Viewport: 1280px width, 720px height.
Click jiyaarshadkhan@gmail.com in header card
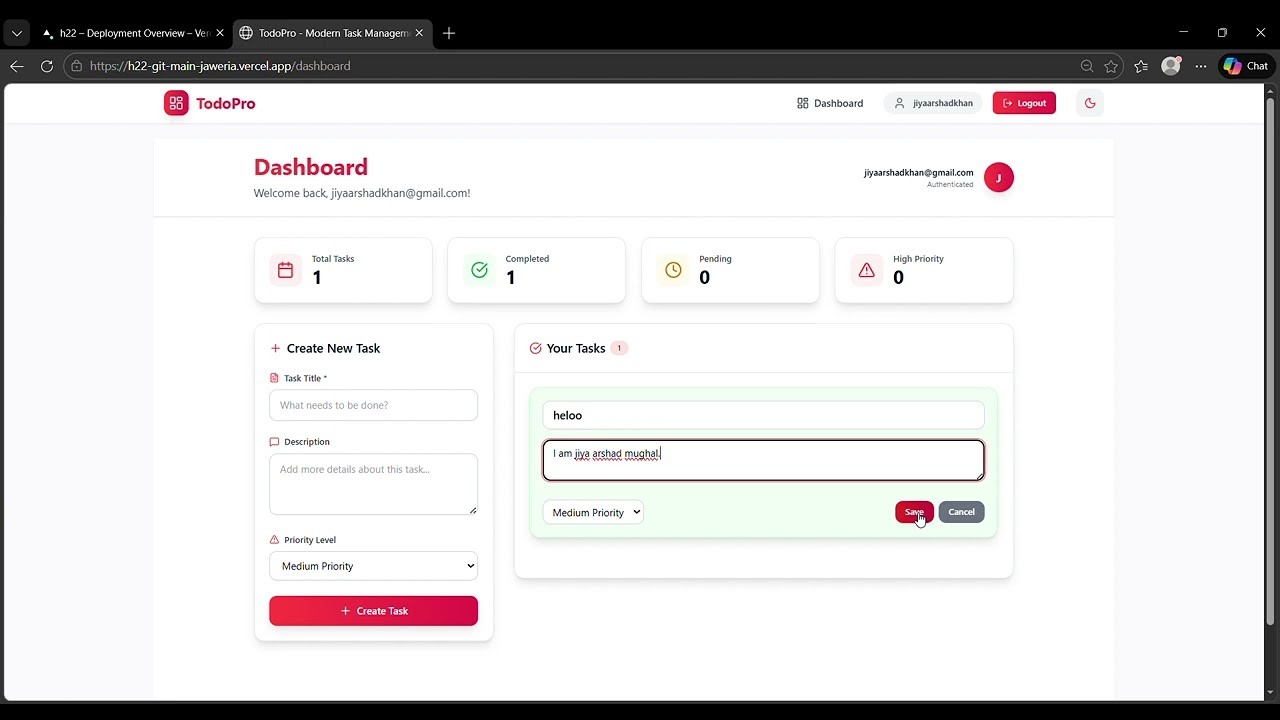click(x=918, y=173)
